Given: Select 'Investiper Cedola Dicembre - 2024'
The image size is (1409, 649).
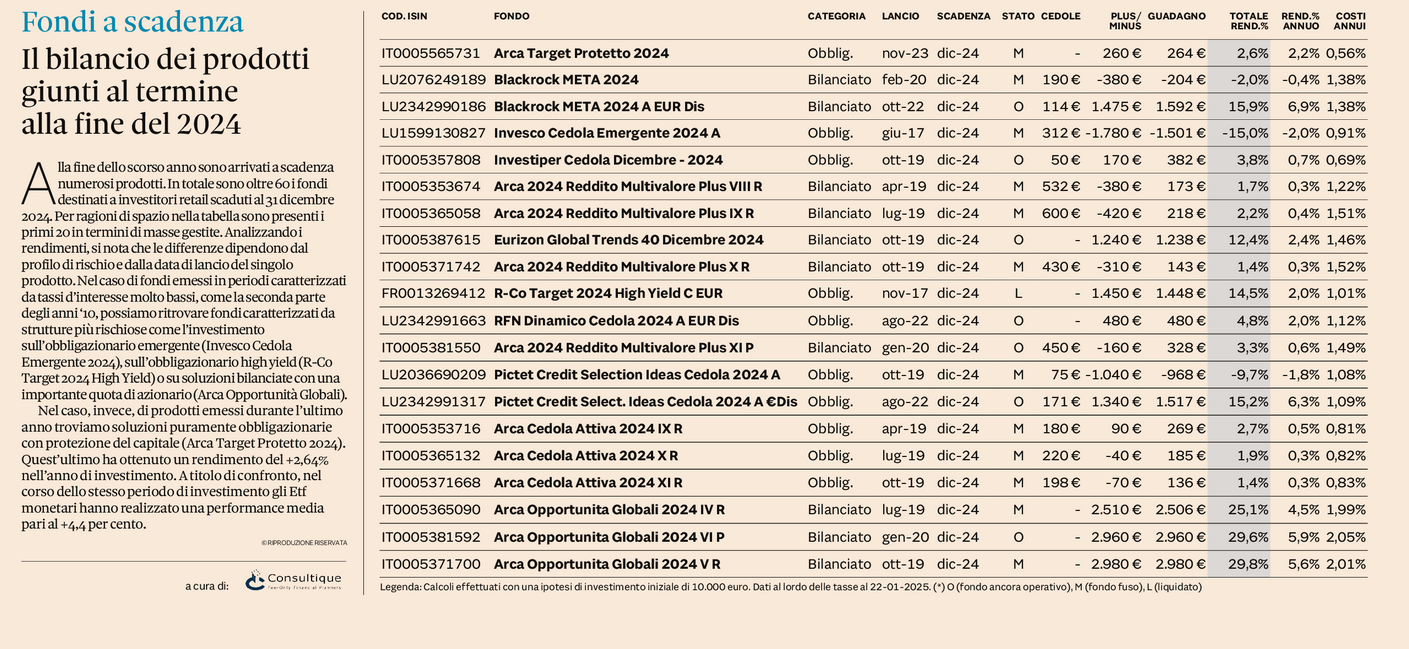Looking at the screenshot, I should [x=608, y=160].
